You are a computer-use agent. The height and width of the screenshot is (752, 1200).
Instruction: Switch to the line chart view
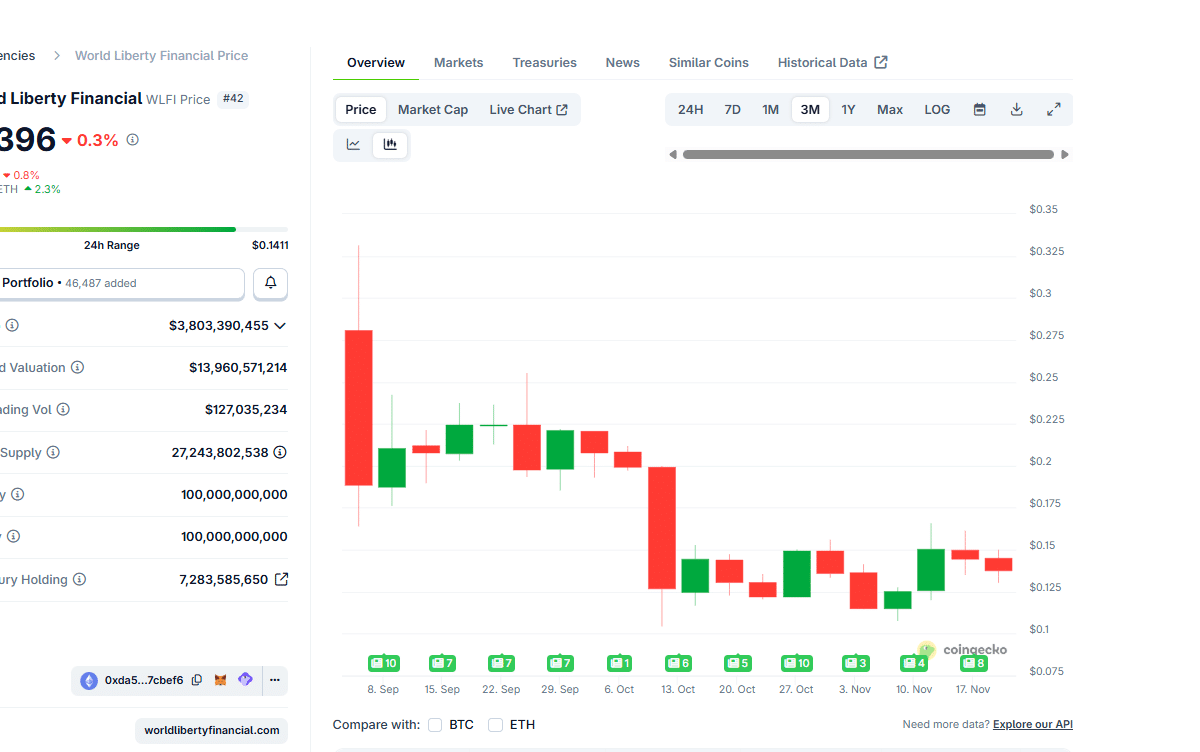(x=353, y=144)
